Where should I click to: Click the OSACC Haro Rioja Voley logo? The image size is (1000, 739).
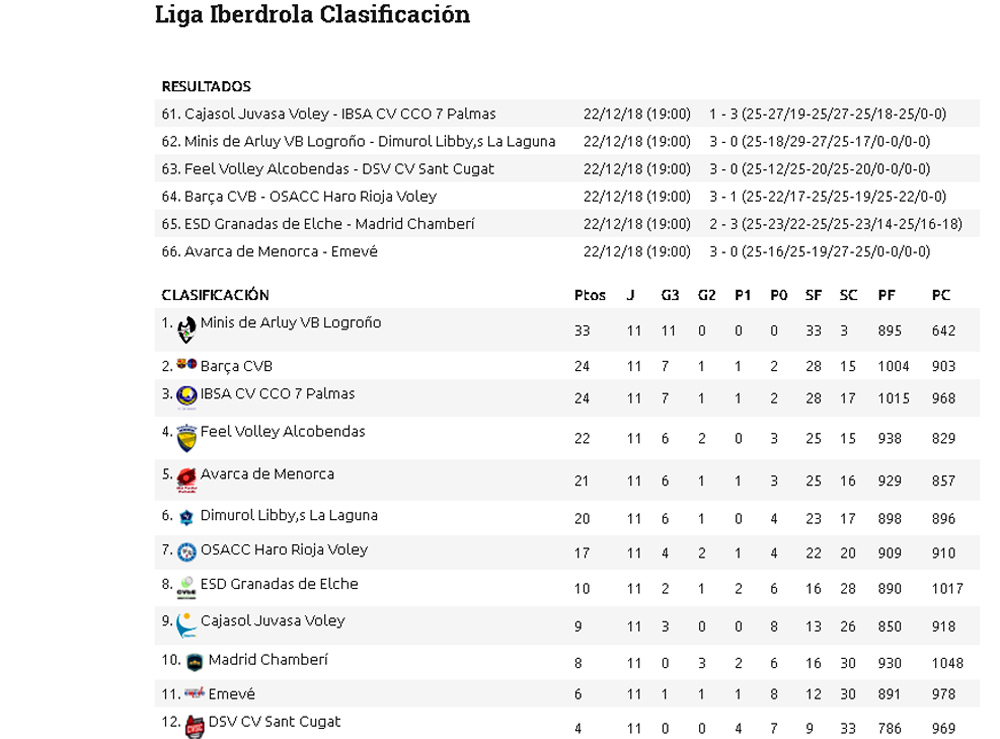tap(186, 552)
